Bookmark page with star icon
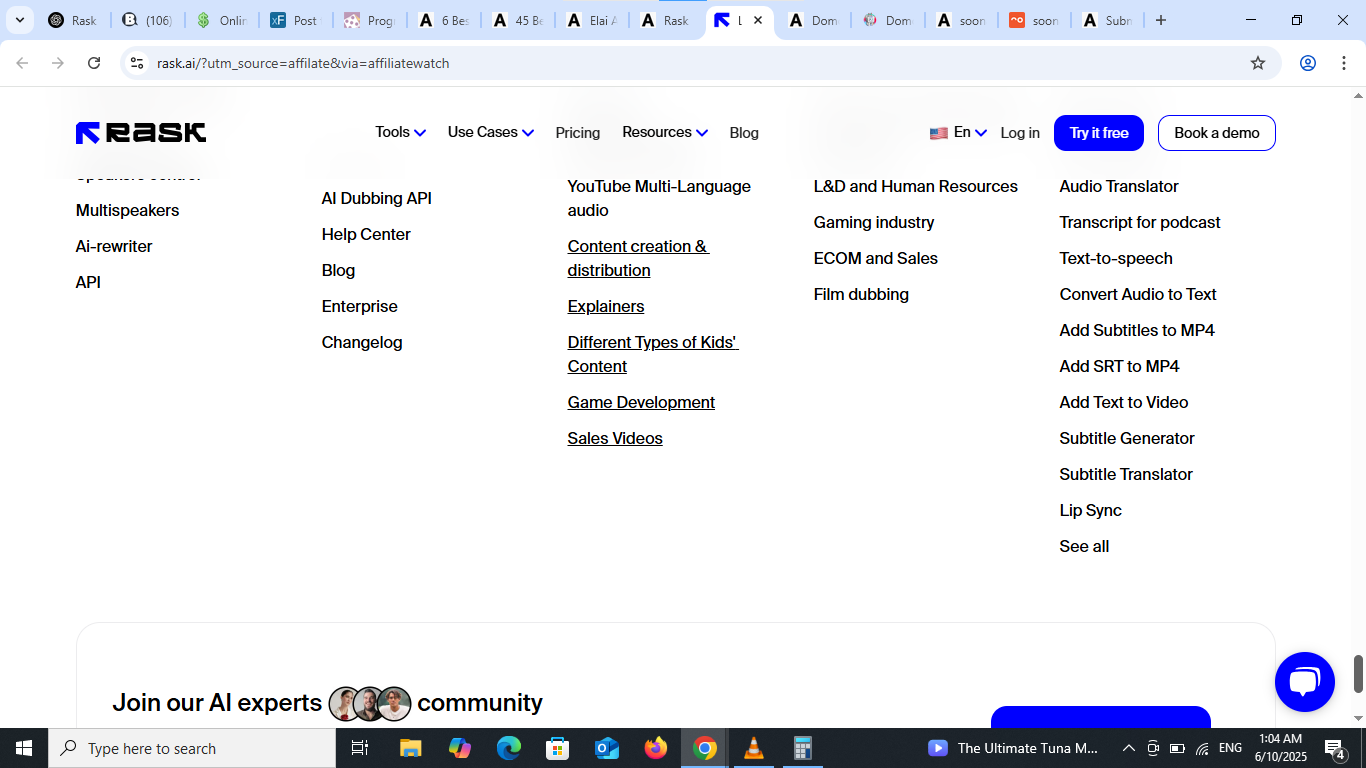Viewport: 1366px width, 768px height. tap(1258, 63)
